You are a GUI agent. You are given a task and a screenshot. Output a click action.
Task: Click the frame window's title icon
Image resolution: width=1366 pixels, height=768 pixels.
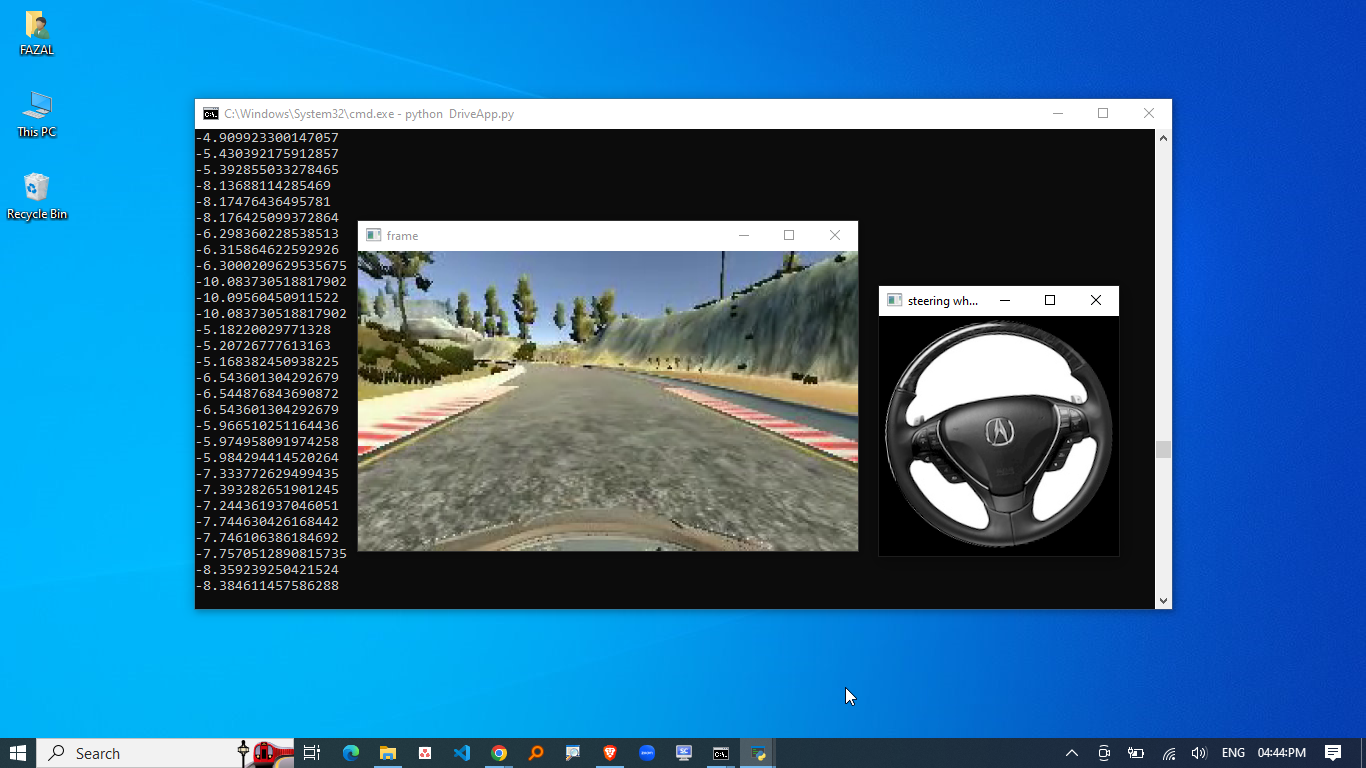(373, 236)
